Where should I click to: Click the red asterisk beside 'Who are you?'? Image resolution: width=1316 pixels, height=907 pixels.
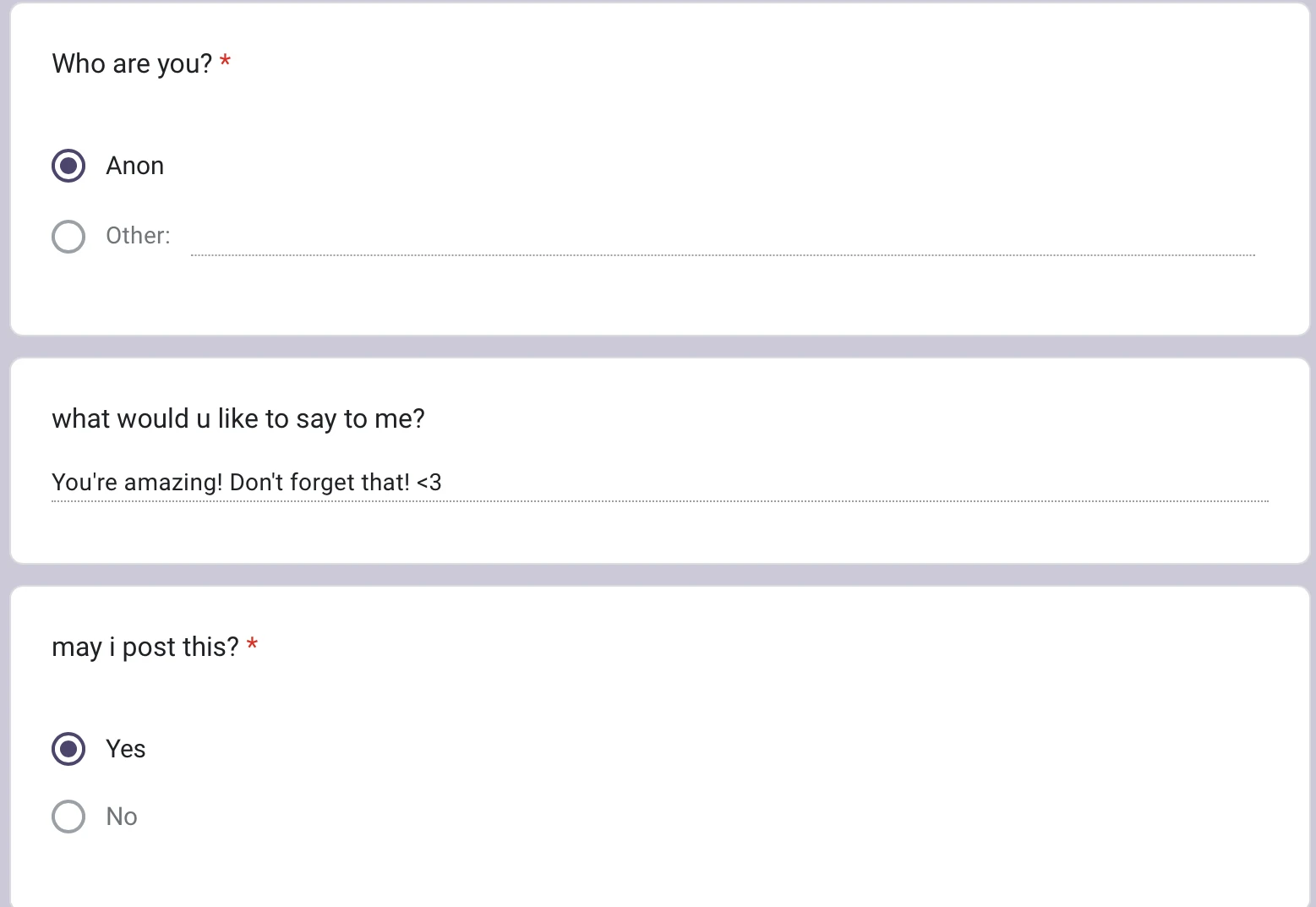226,62
